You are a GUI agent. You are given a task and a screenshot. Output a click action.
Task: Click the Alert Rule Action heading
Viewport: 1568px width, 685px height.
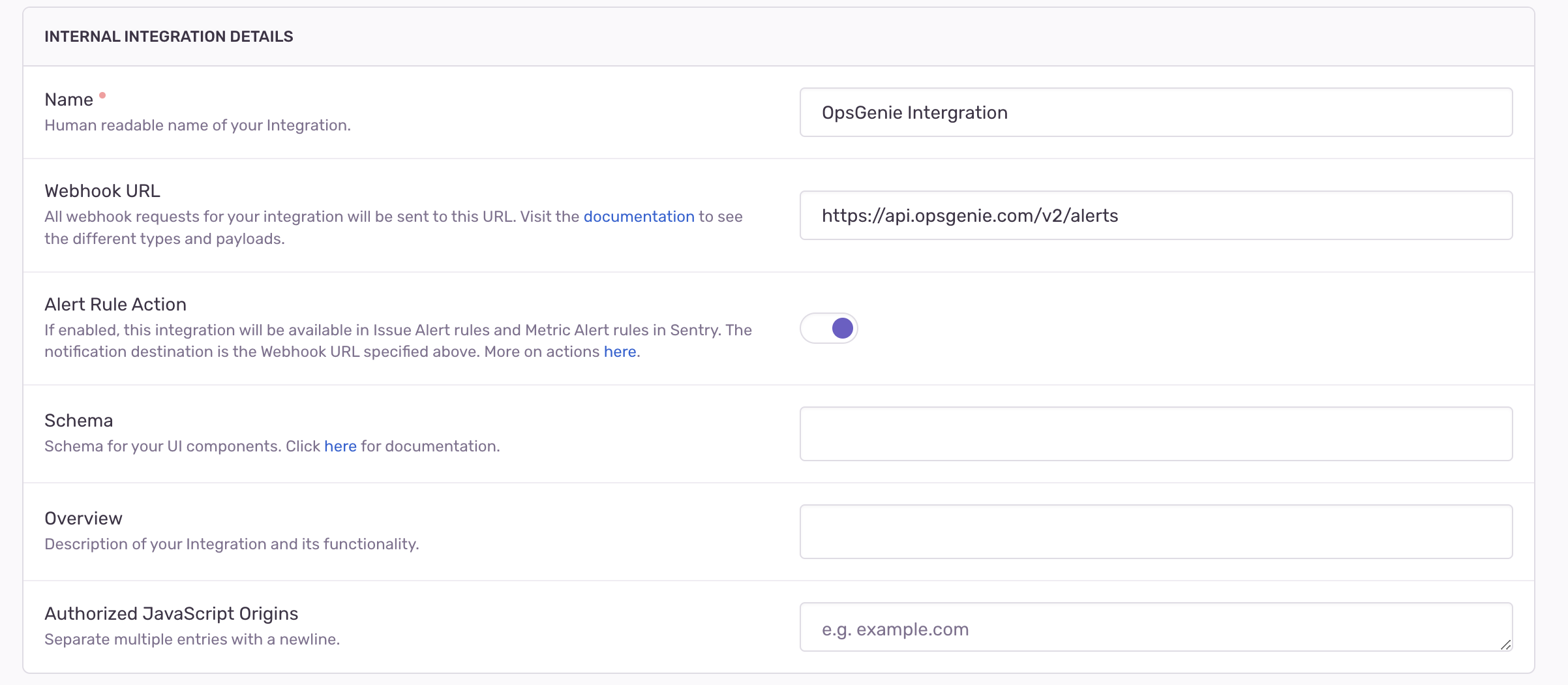coord(115,304)
